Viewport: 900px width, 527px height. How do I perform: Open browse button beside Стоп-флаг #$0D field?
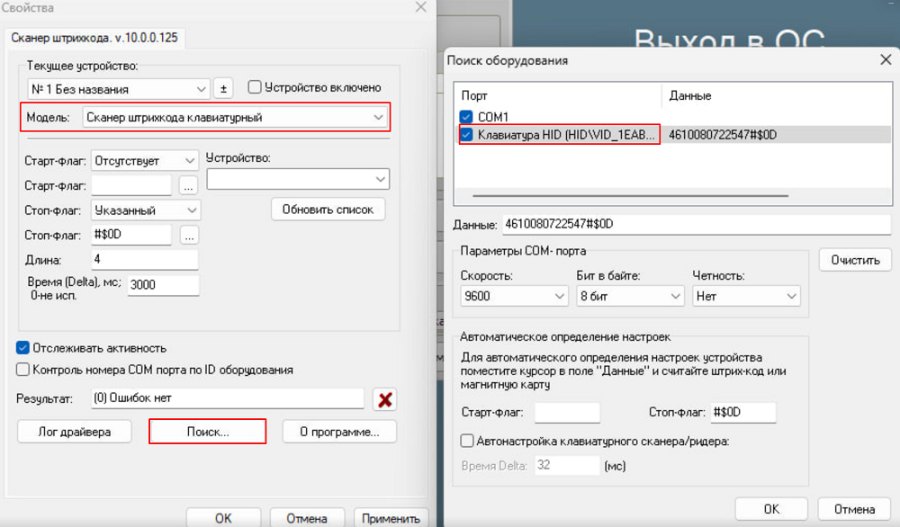pos(189,235)
